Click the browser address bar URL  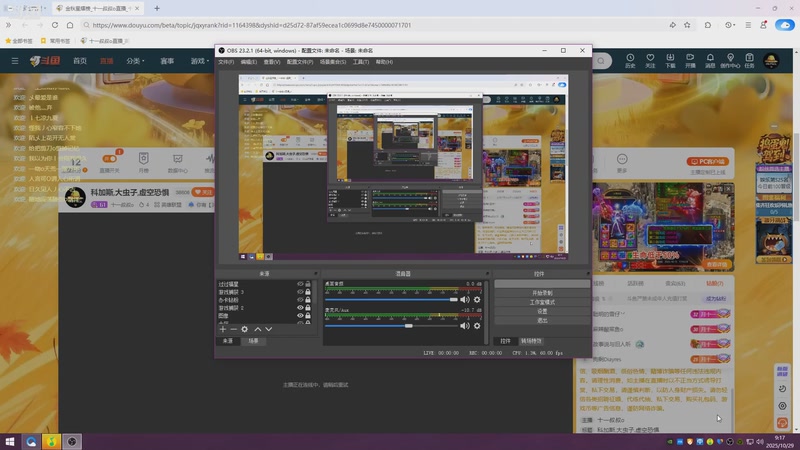[x=252, y=25]
